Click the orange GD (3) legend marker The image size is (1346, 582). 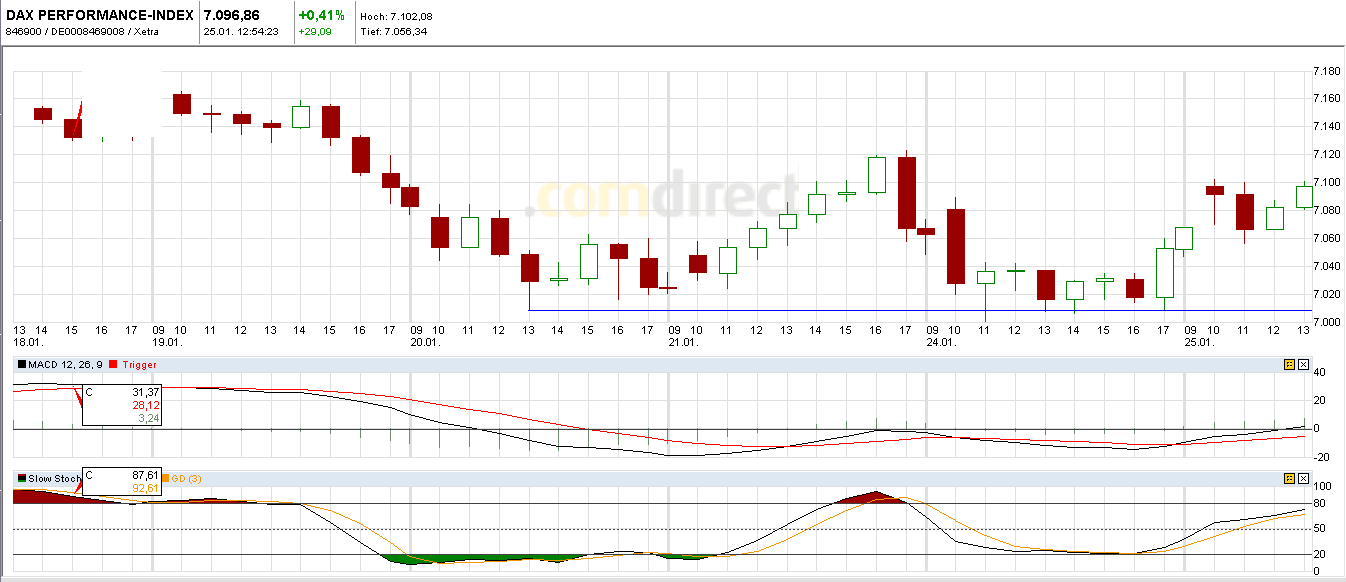(x=166, y=478)
